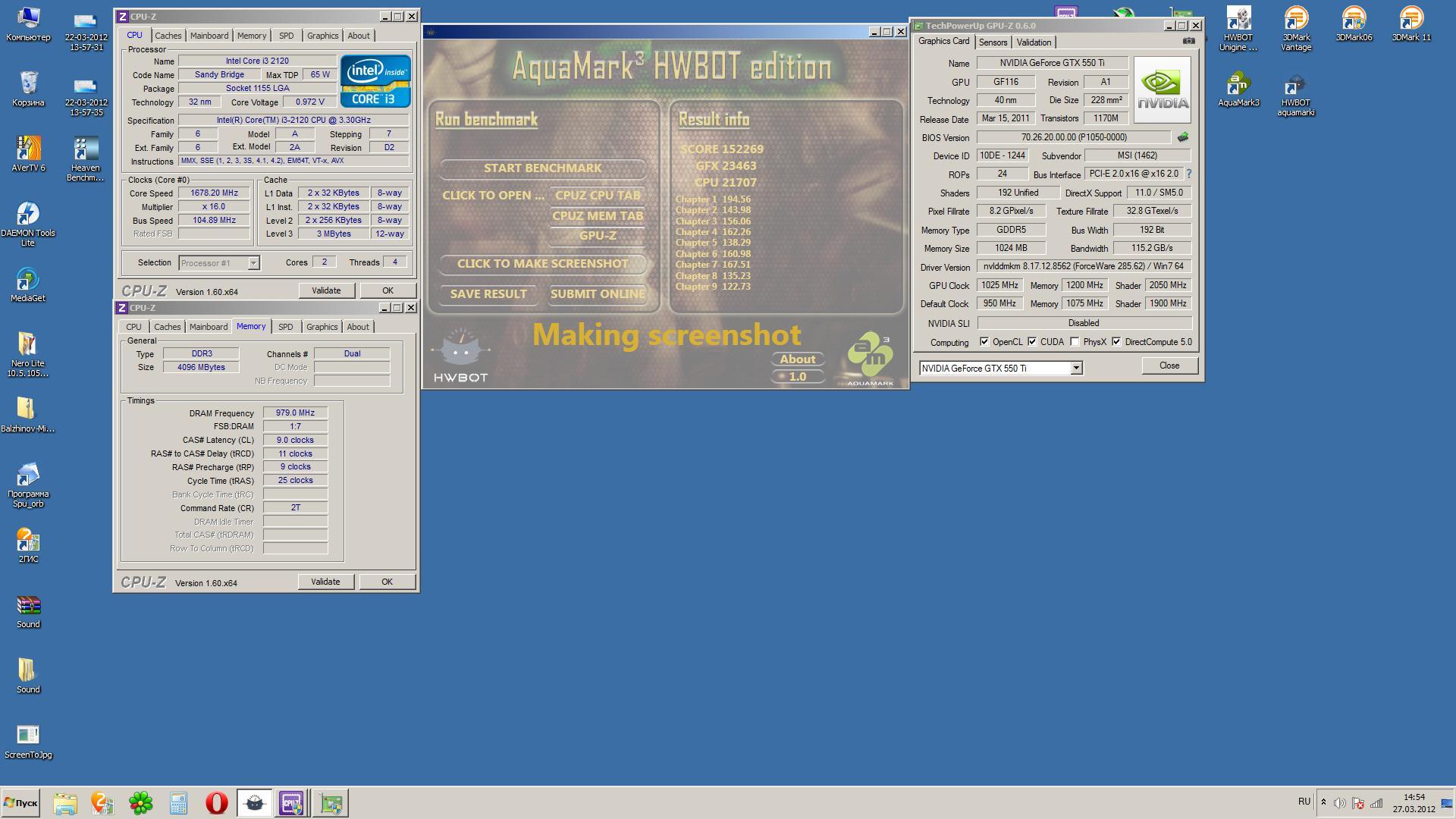The height and width of the screenshot is (819, 1456).
Task: Click CLICK TO MAKE SCREENSHOT button
Action: coord(542,264)
